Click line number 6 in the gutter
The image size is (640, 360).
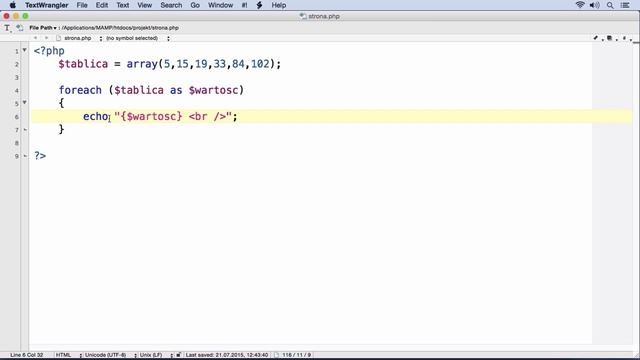17,117
